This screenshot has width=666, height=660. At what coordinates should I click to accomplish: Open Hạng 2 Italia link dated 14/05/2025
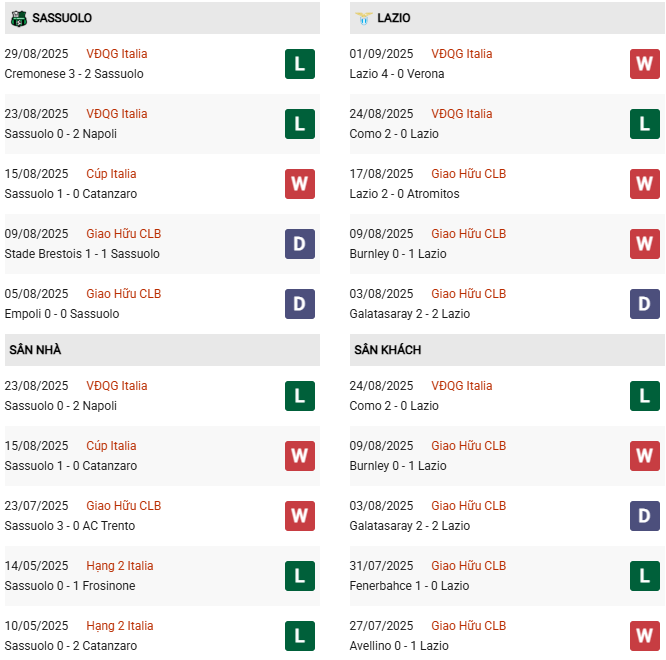[x=120, y=566]
